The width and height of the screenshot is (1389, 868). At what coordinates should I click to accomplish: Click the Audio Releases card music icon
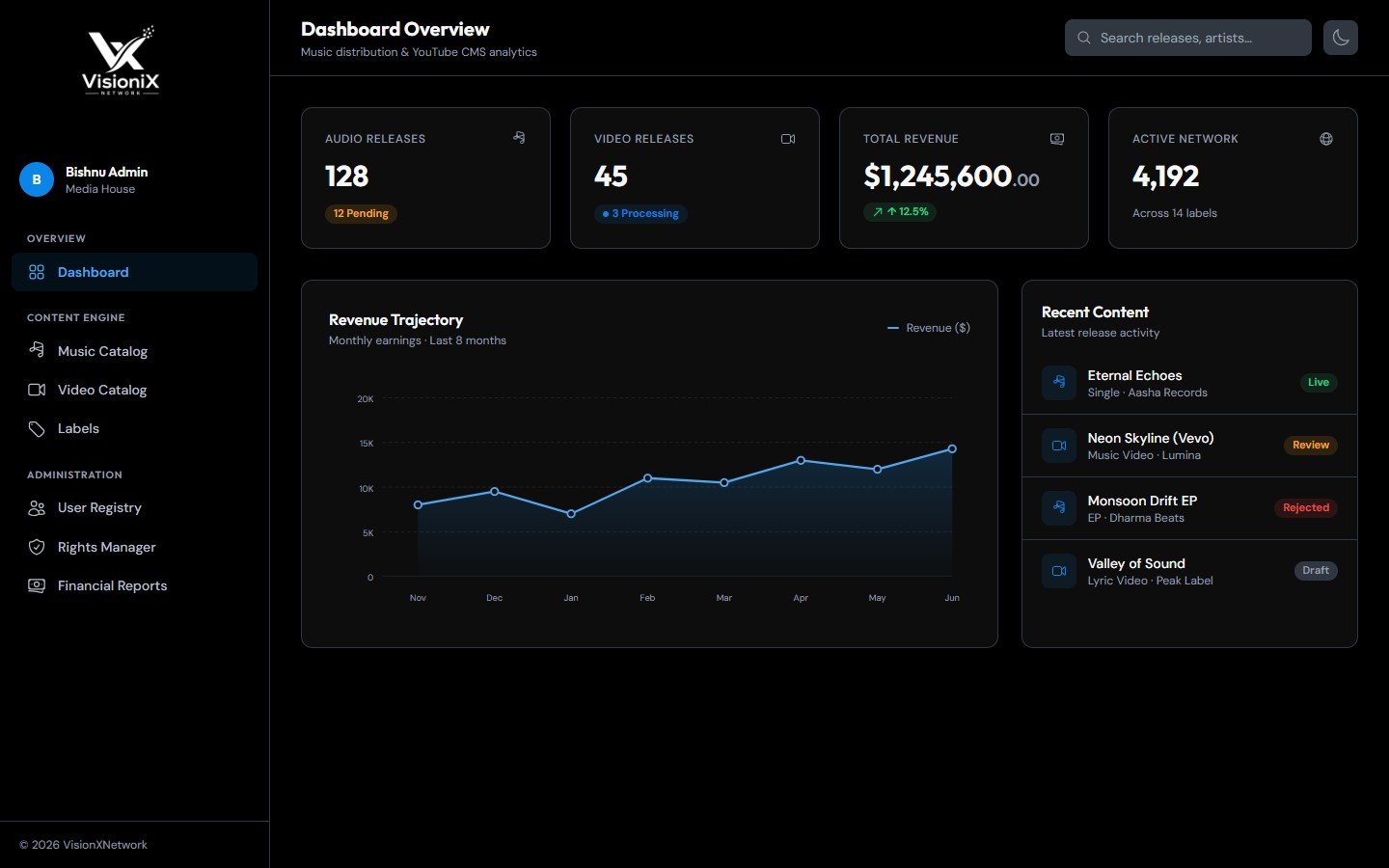click(x=519, y=138)
